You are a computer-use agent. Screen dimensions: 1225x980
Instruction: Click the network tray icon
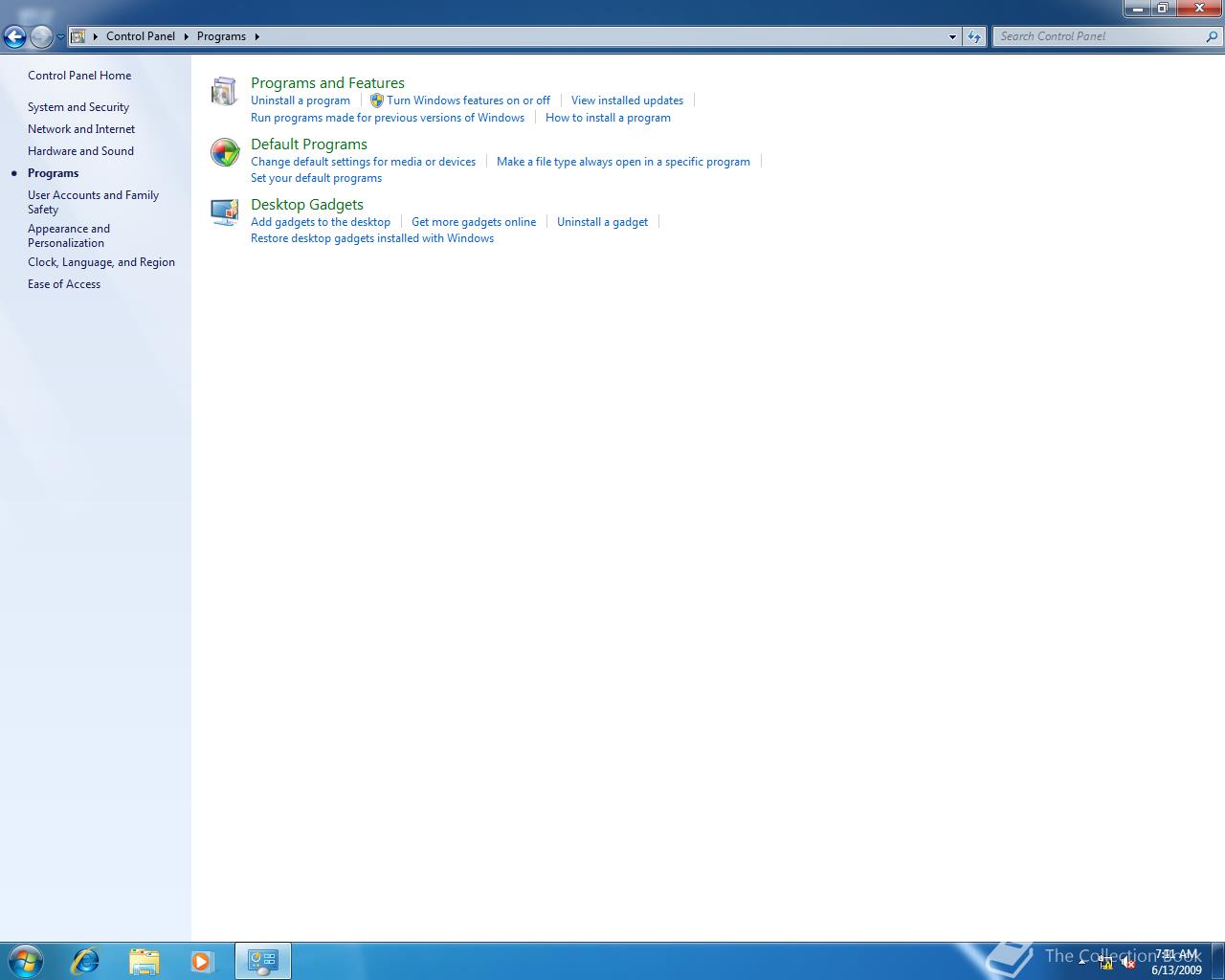(x=1105, y=963)
